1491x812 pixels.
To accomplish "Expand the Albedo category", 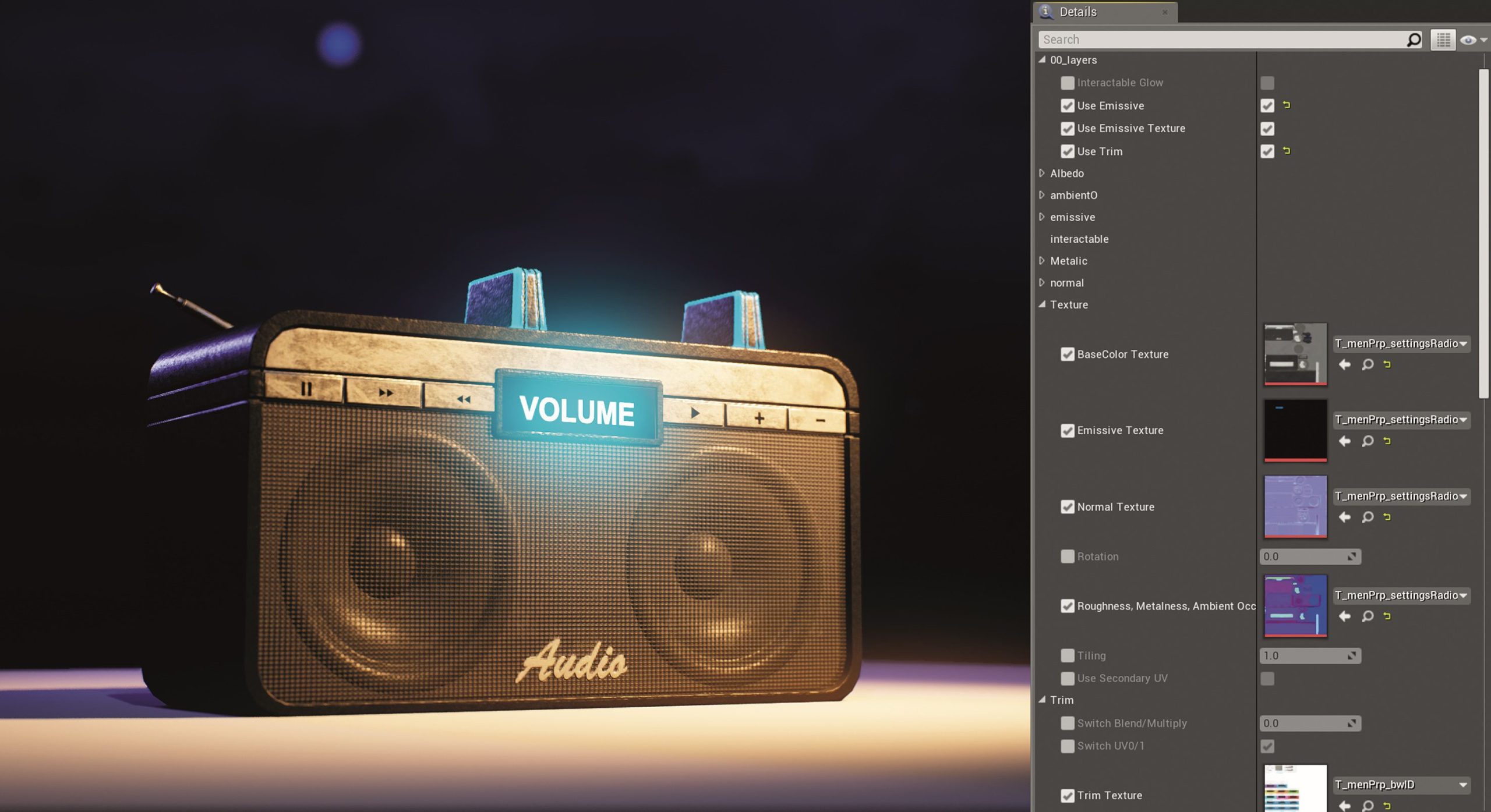I will (x=1042, y=173).
